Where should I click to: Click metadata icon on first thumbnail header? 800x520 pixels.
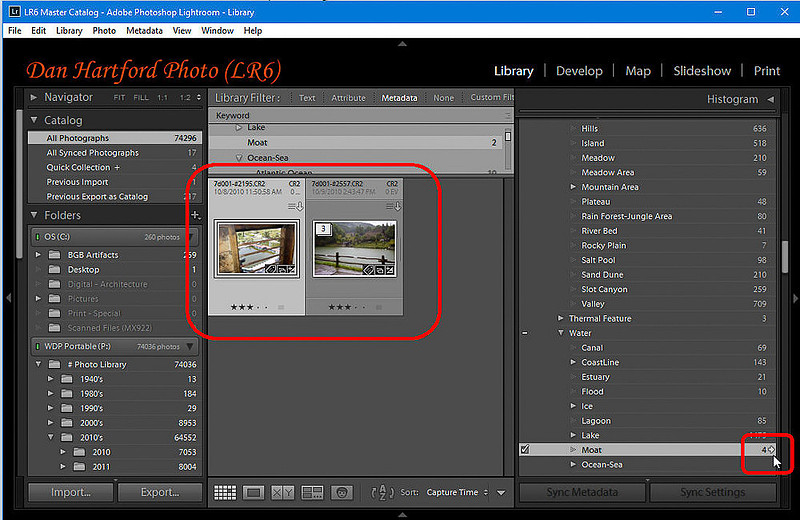295,206
